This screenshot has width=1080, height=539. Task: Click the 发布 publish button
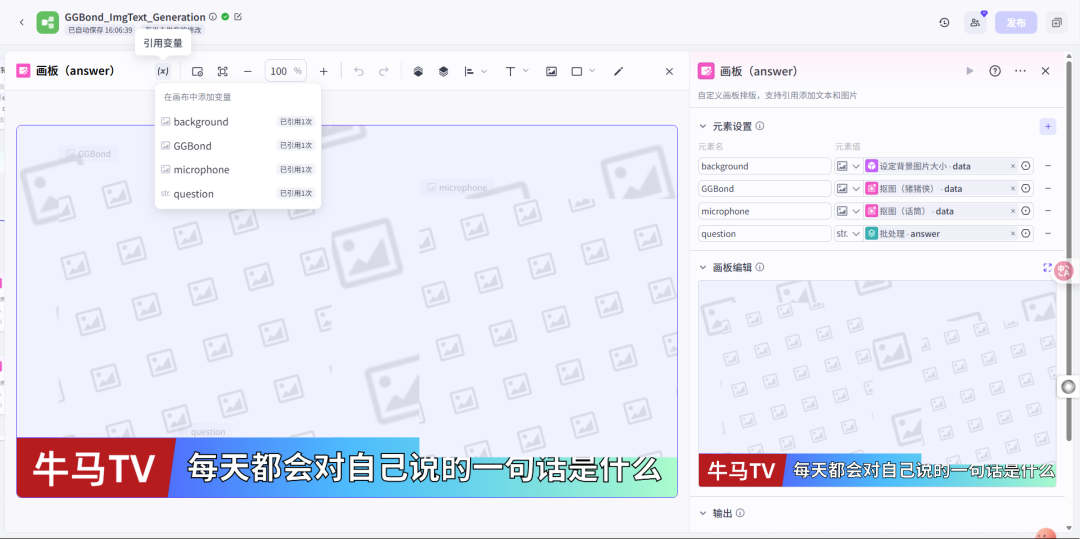tap(1015, 22)
